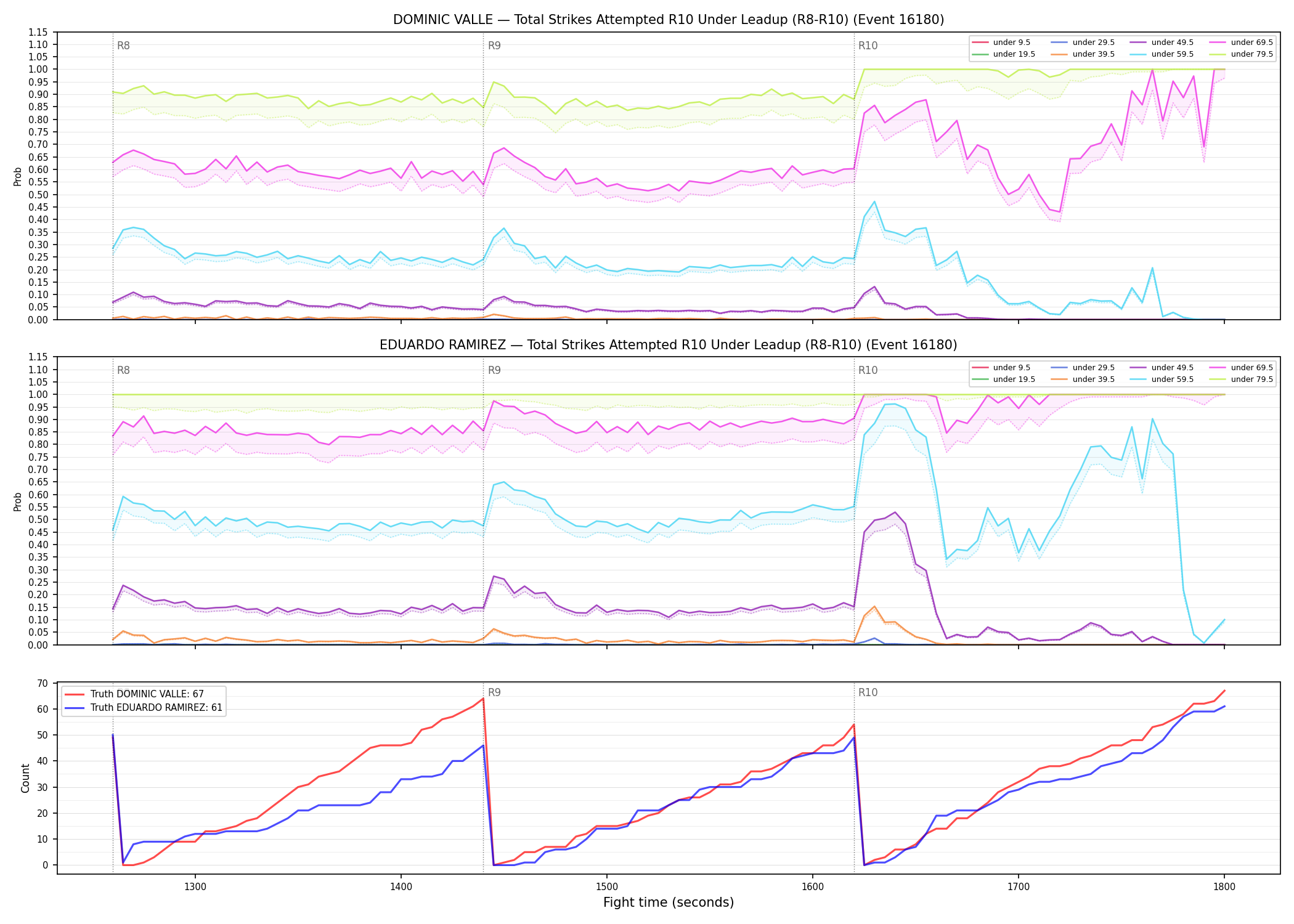Viewport: 1294px width, 924px height.
Task: Click the 10 tick on the Count axis
Action: [43, 839]
